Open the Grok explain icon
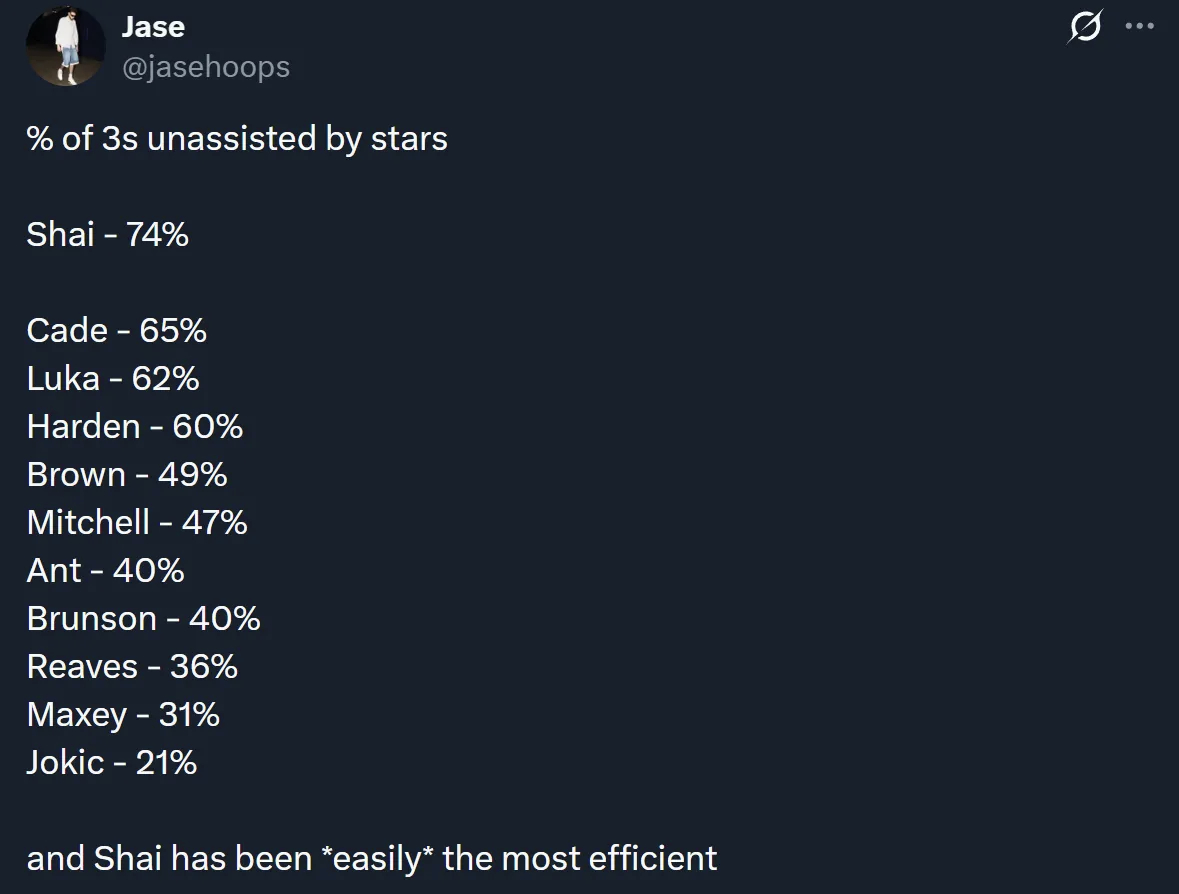The width and height of the screenshot is (1179, 894). (1085, 27)
